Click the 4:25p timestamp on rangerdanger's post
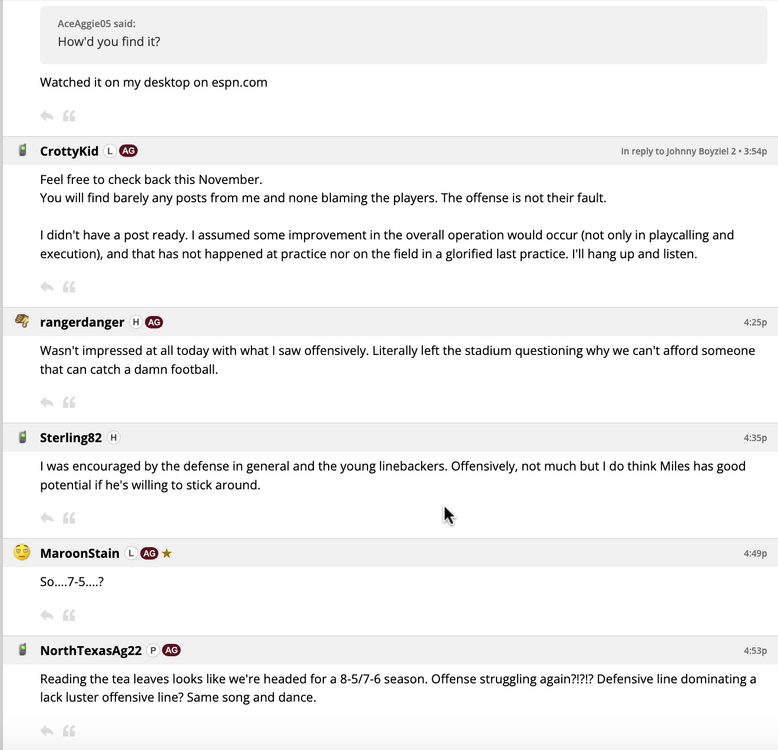The width and height of the screenshot is (778, 750). coord(755,322)
